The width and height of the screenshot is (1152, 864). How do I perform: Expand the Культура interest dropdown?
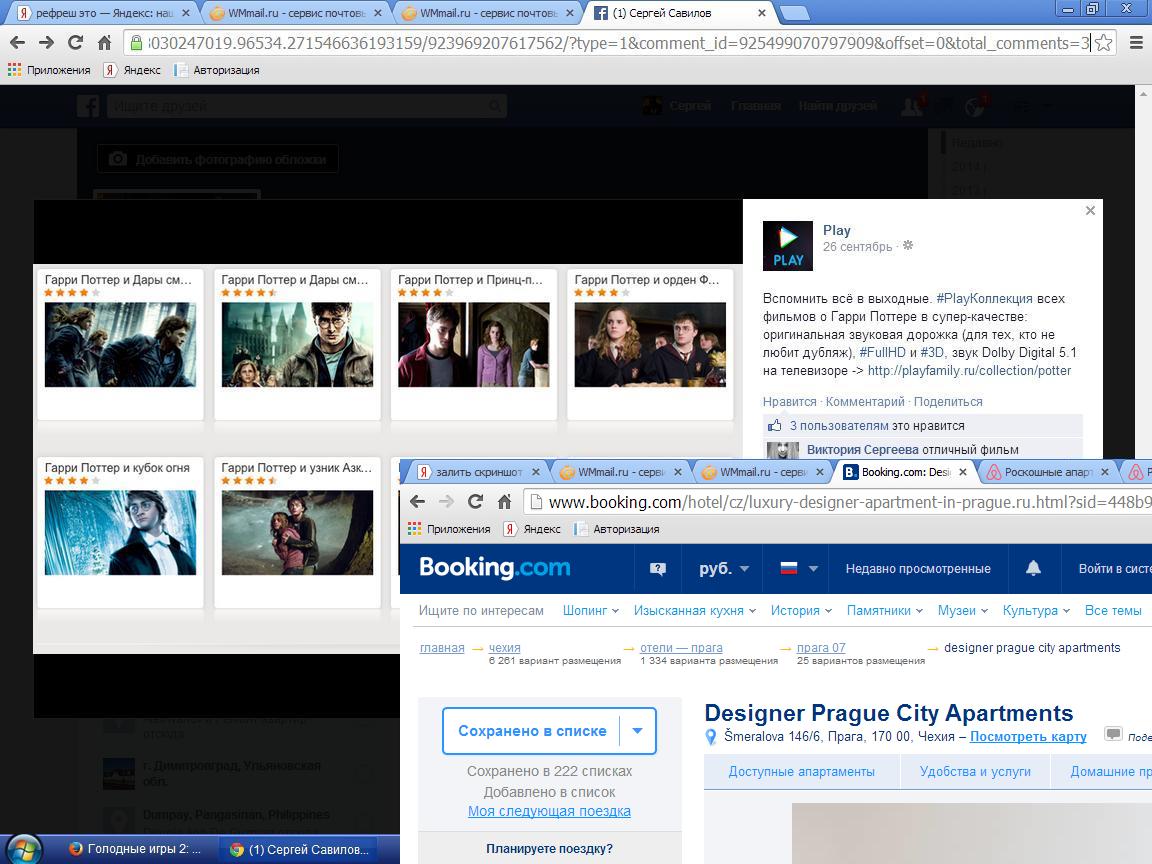coord(1037,611)
